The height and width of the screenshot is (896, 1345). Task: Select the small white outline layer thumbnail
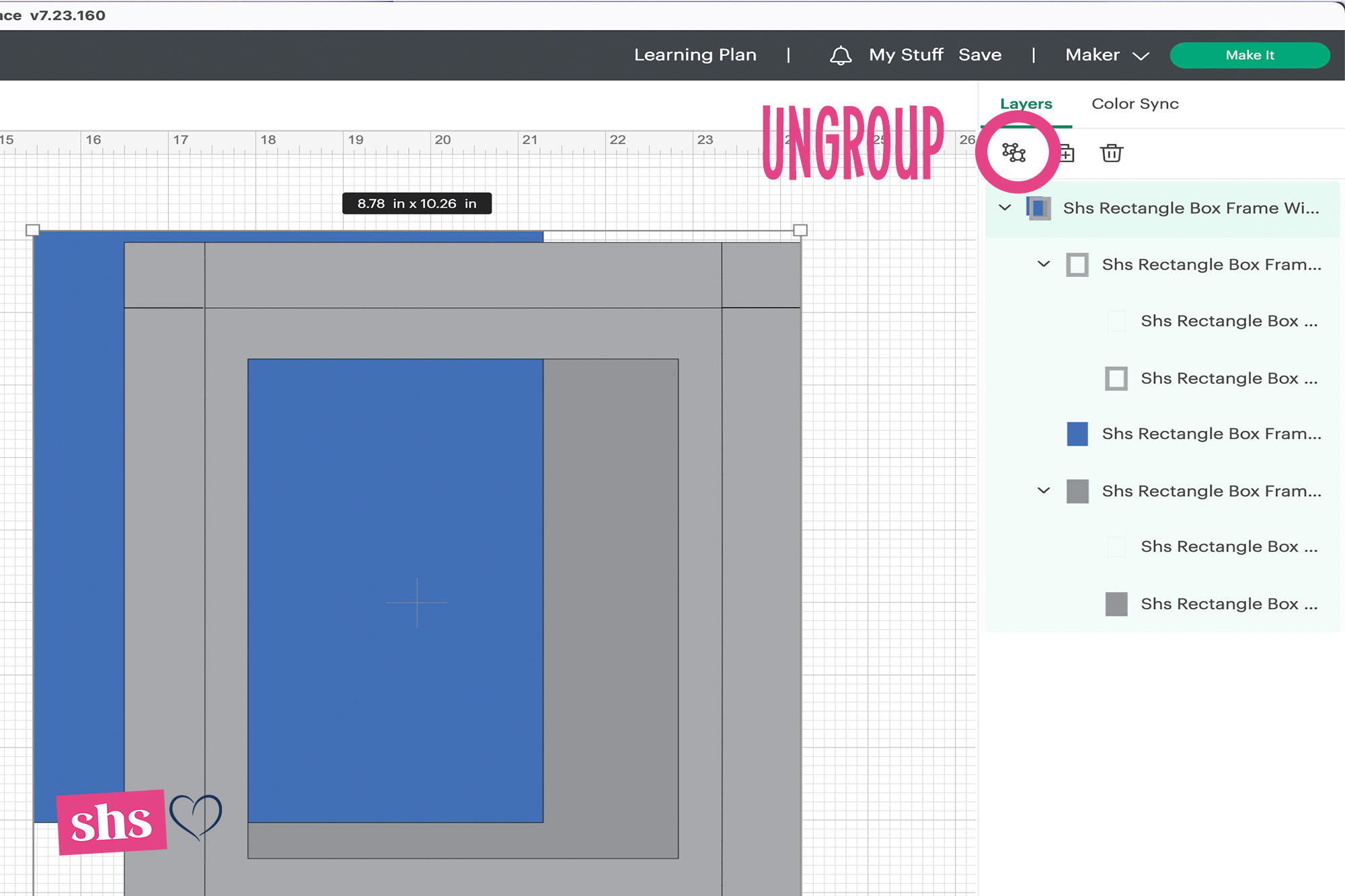pos(1116,321)
